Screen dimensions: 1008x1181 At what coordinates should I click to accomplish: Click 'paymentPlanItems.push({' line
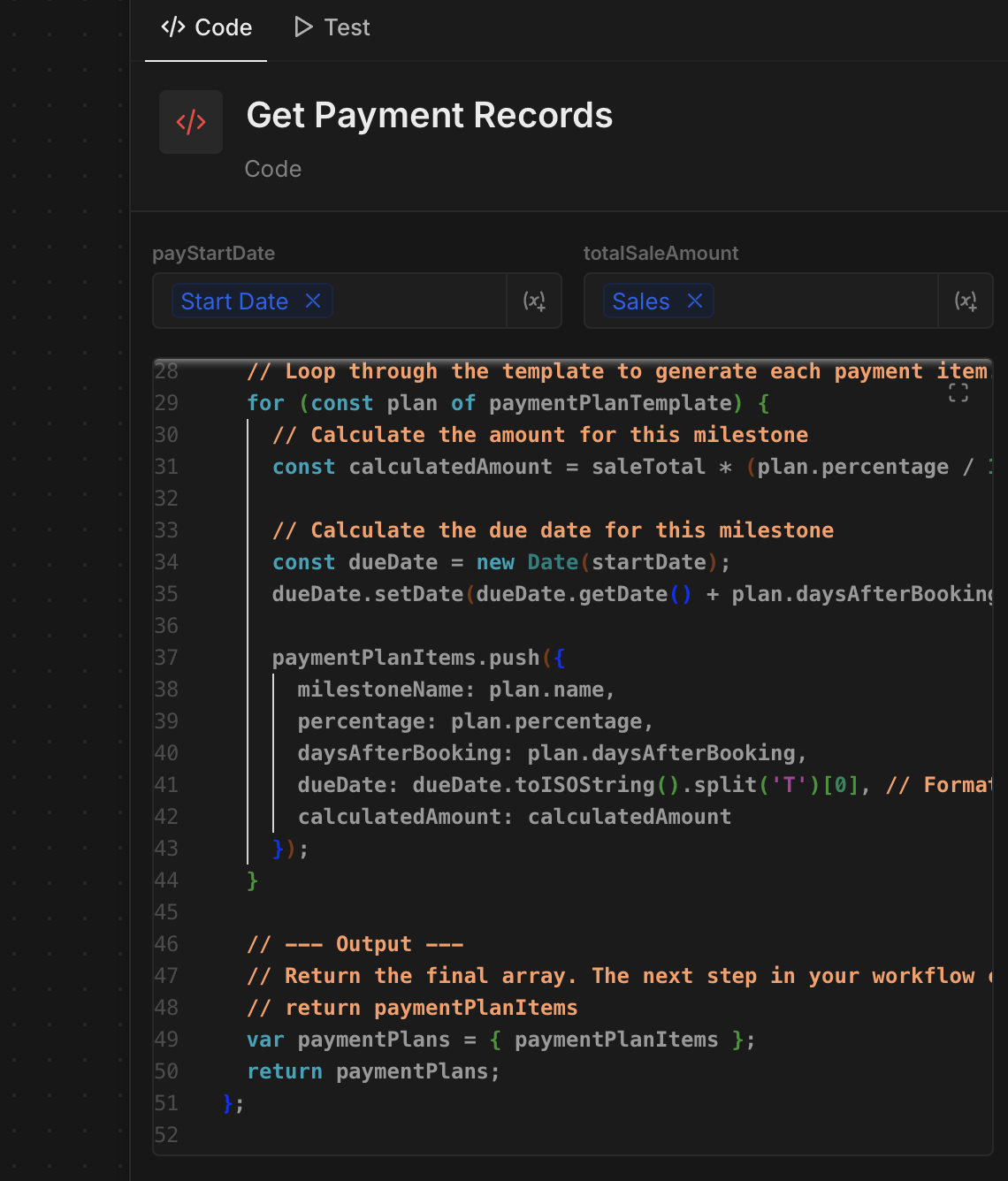tap(418, 658)
